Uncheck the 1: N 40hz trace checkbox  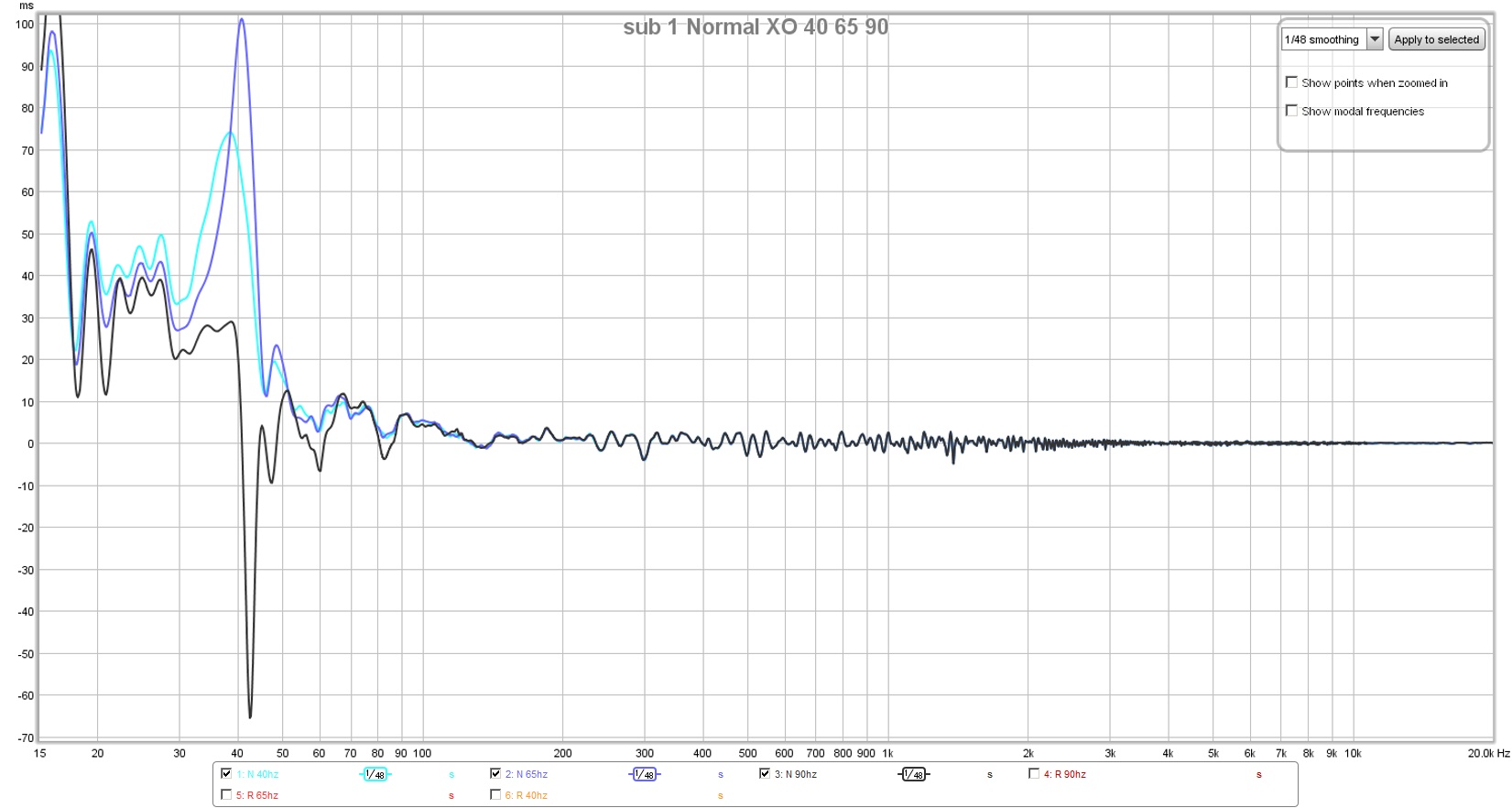click(x=226, y=774)
